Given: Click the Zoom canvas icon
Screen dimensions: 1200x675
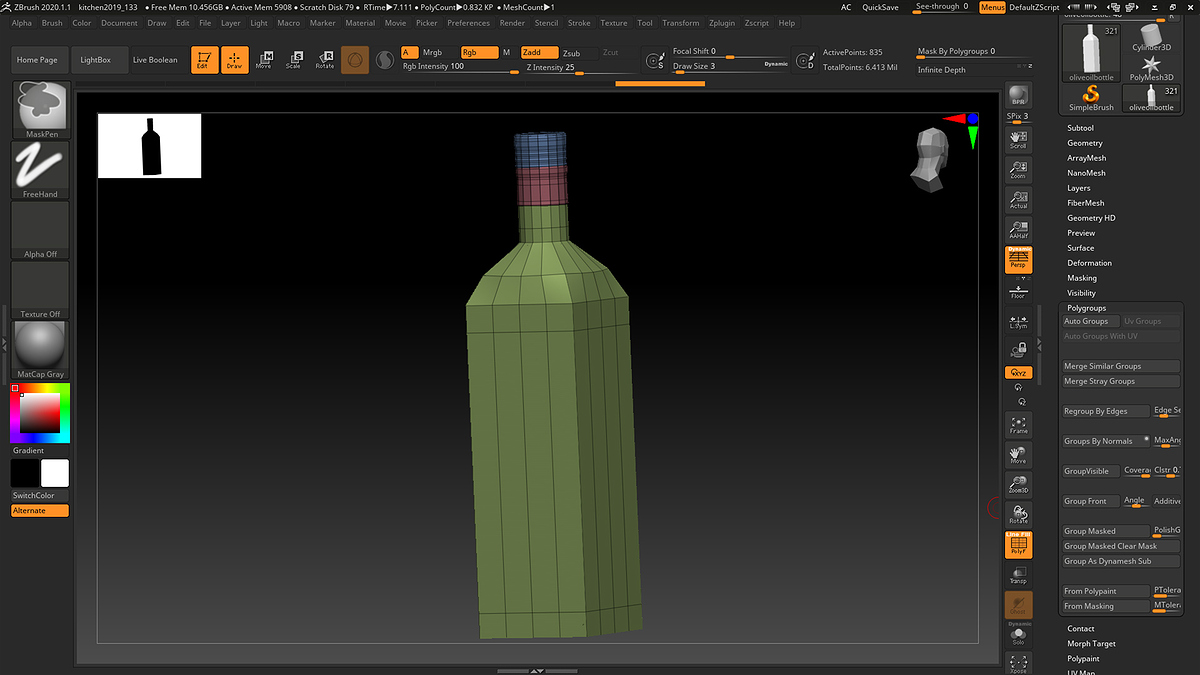Looking at the screenshot, I should click(1018, 169).
